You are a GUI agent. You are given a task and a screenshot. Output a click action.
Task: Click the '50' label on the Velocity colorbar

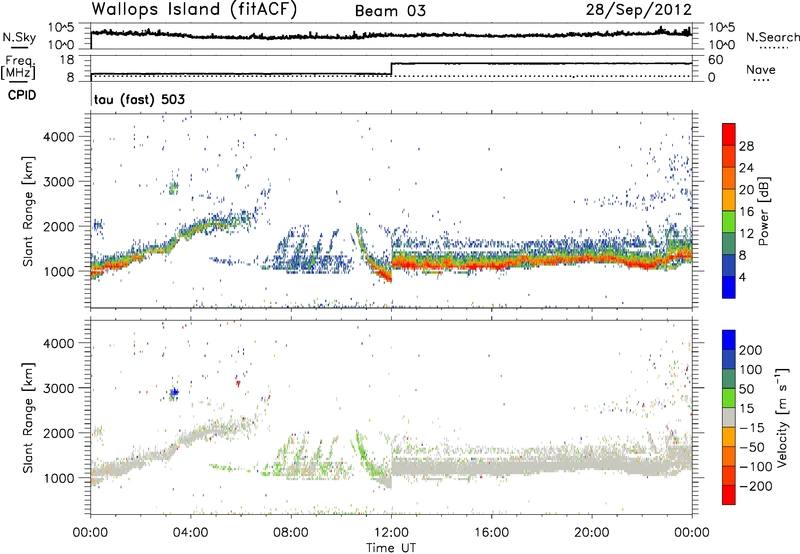[747, 389]
